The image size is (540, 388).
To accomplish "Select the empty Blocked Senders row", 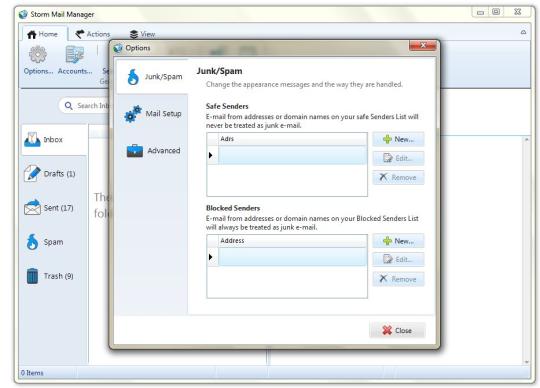I will point(292,257).
